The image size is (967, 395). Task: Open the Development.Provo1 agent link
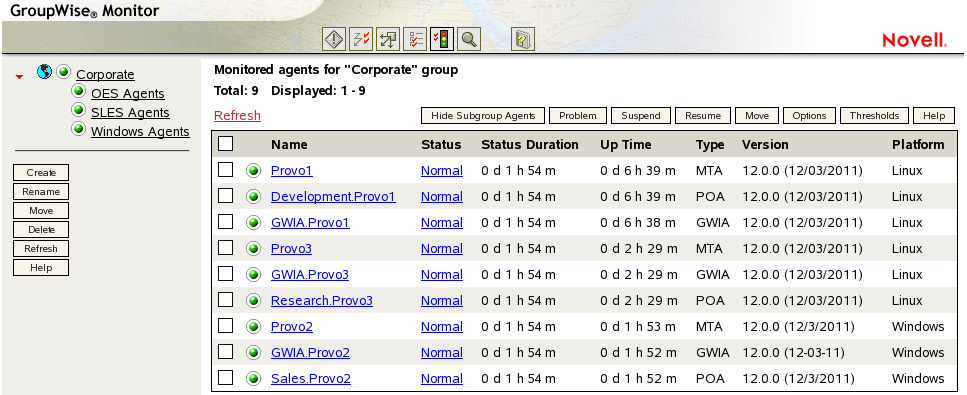point(333,197)
